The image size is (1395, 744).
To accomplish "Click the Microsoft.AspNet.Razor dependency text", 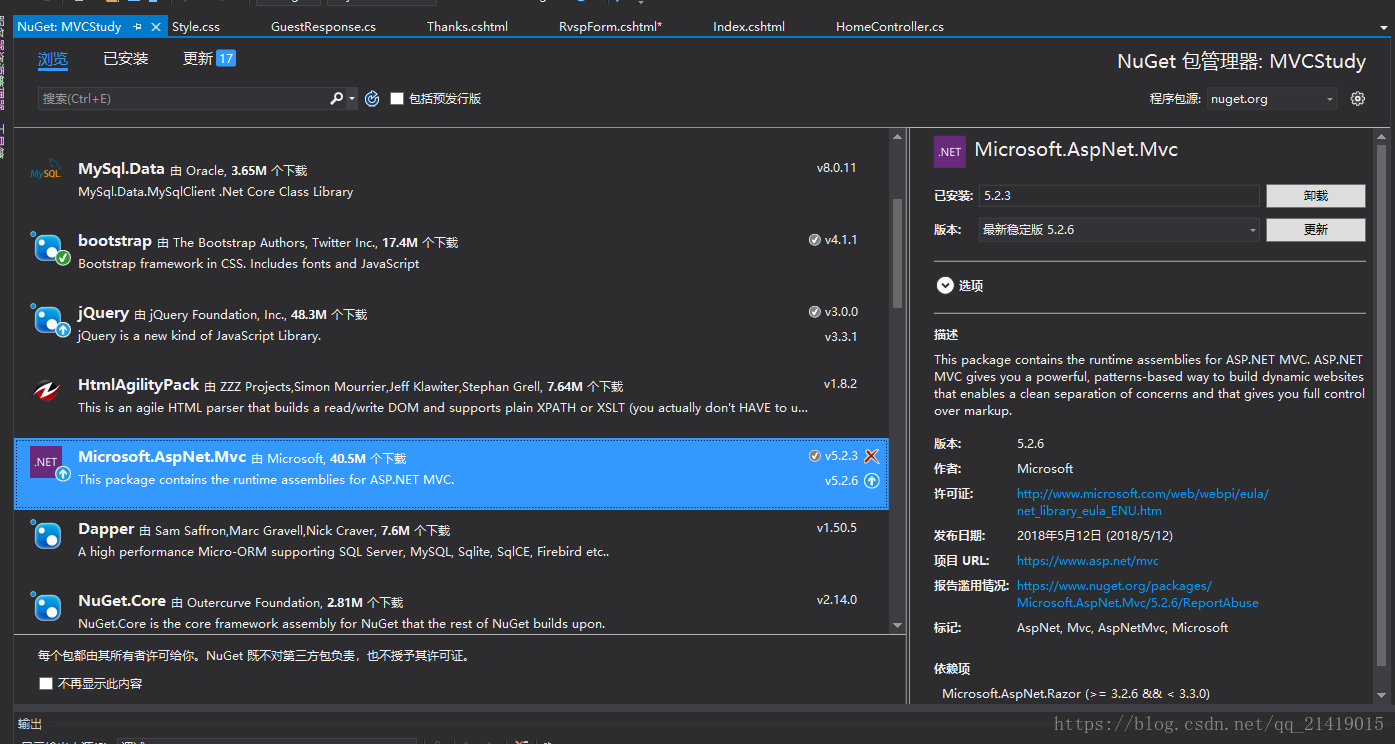I will tap(1076, 693).
